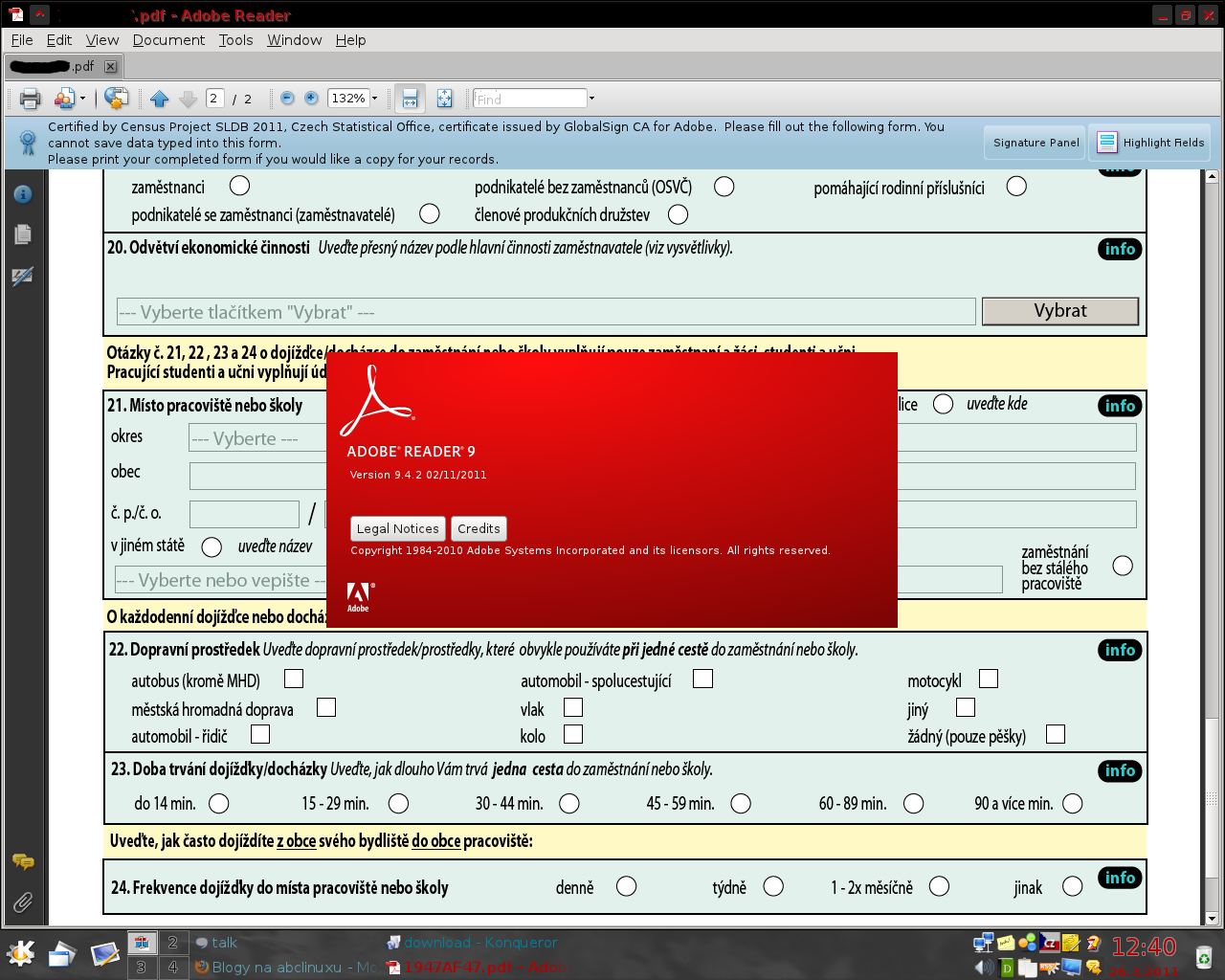Open the Tools menu
The width and height of the screenshot is (1225, 980).
(235, 40)
